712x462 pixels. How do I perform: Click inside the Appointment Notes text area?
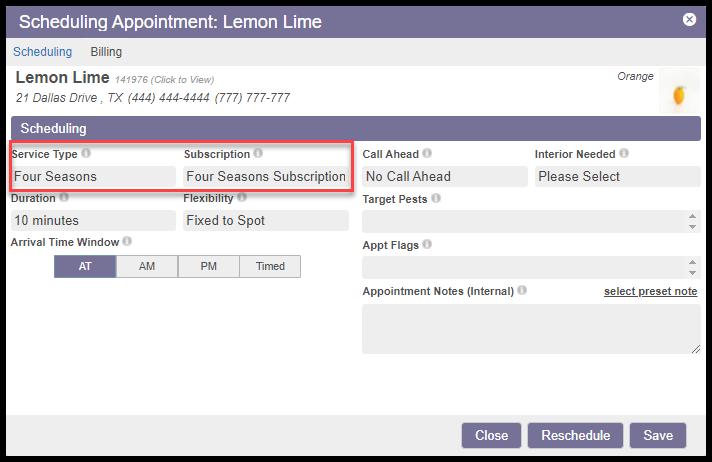click(x=530, y=329)
